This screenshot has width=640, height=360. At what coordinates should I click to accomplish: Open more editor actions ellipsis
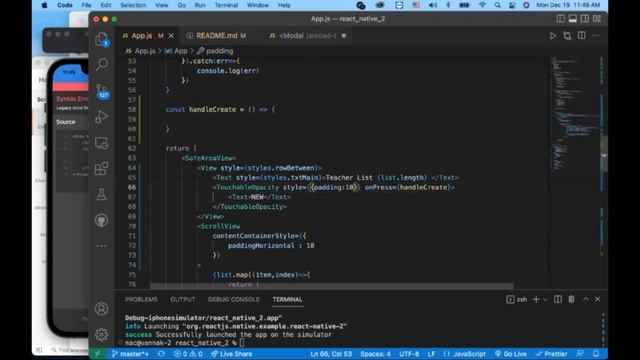(596, 36)
